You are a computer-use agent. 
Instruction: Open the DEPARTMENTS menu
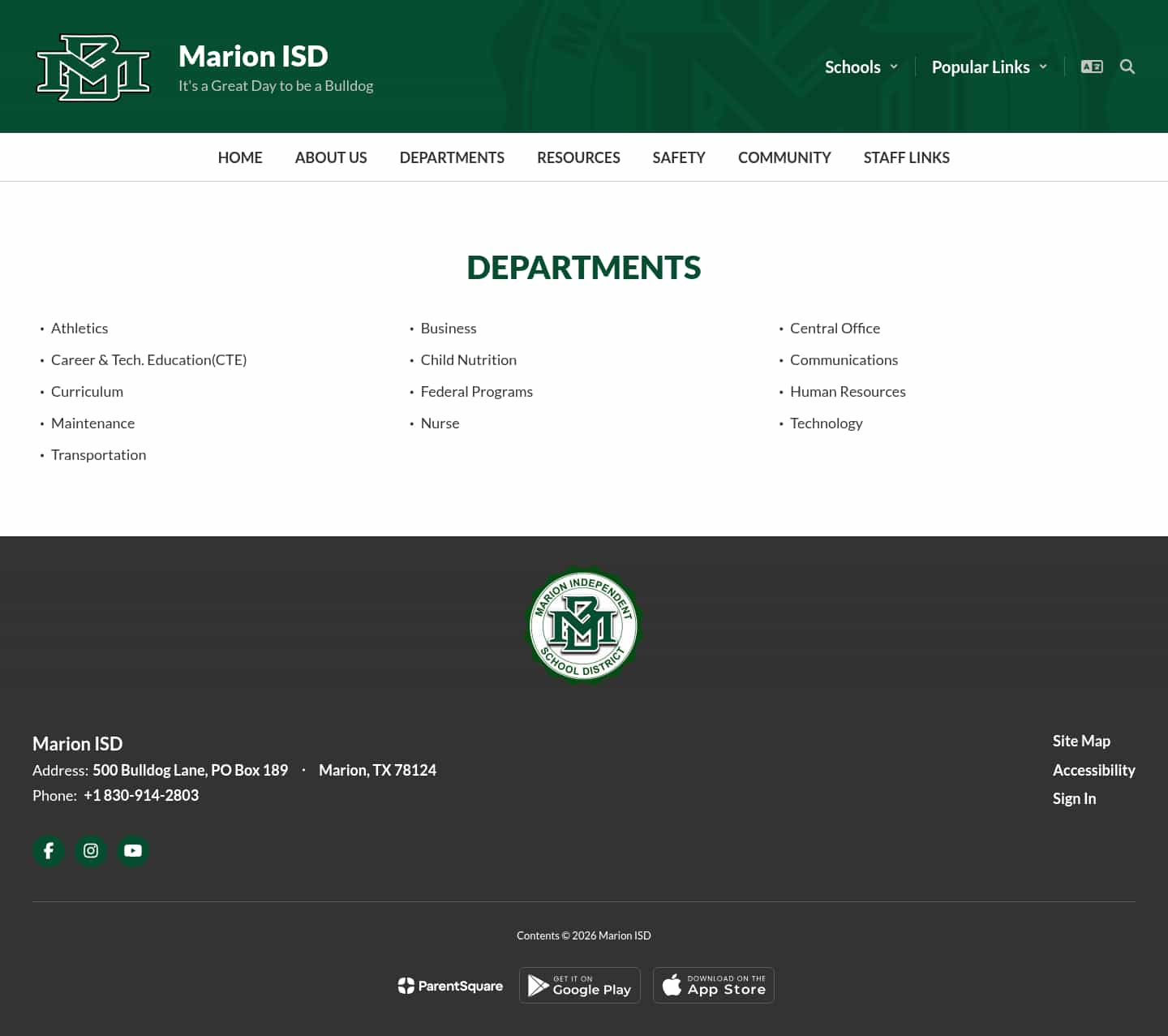[x=452, y=157]
